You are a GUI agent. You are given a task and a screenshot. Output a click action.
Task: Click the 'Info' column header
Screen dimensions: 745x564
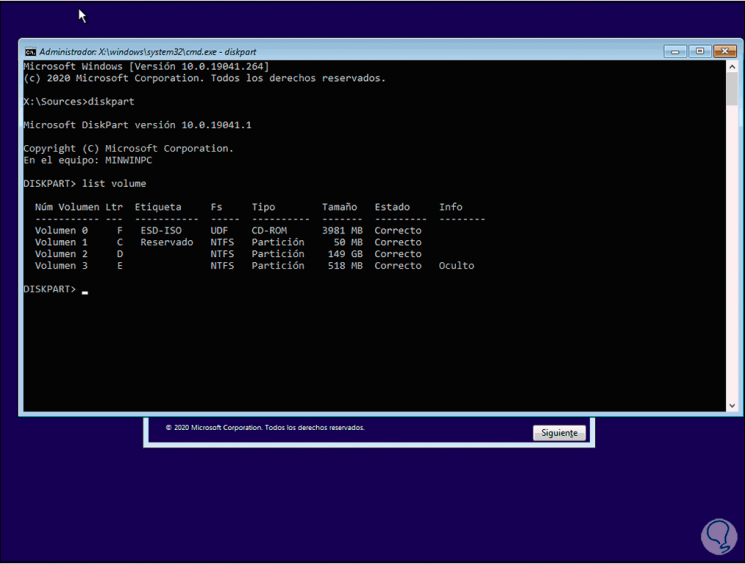[450, 207]
